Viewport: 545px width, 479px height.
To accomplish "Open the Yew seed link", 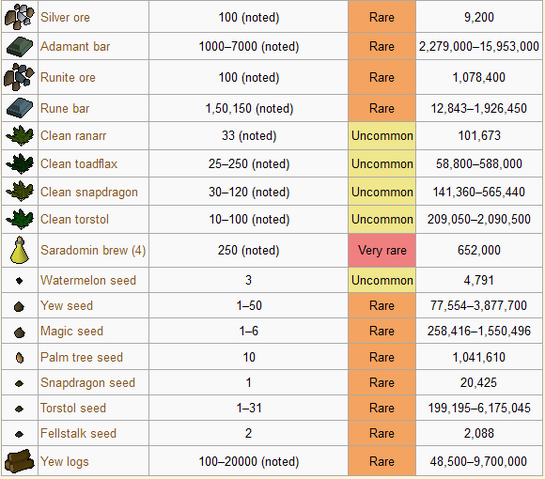I will tap(67, 306).
